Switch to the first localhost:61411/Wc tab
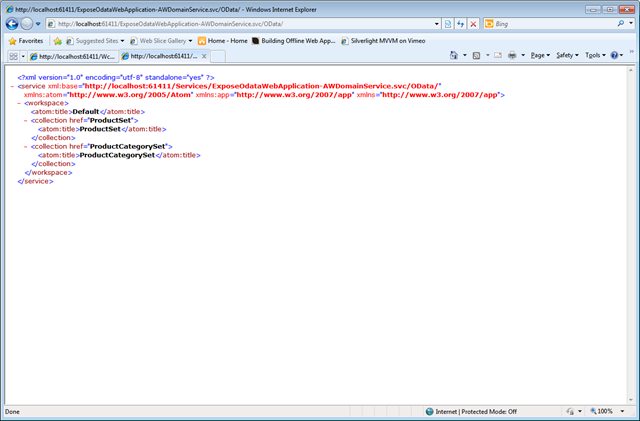640x421 pixels. click(73, 56)
